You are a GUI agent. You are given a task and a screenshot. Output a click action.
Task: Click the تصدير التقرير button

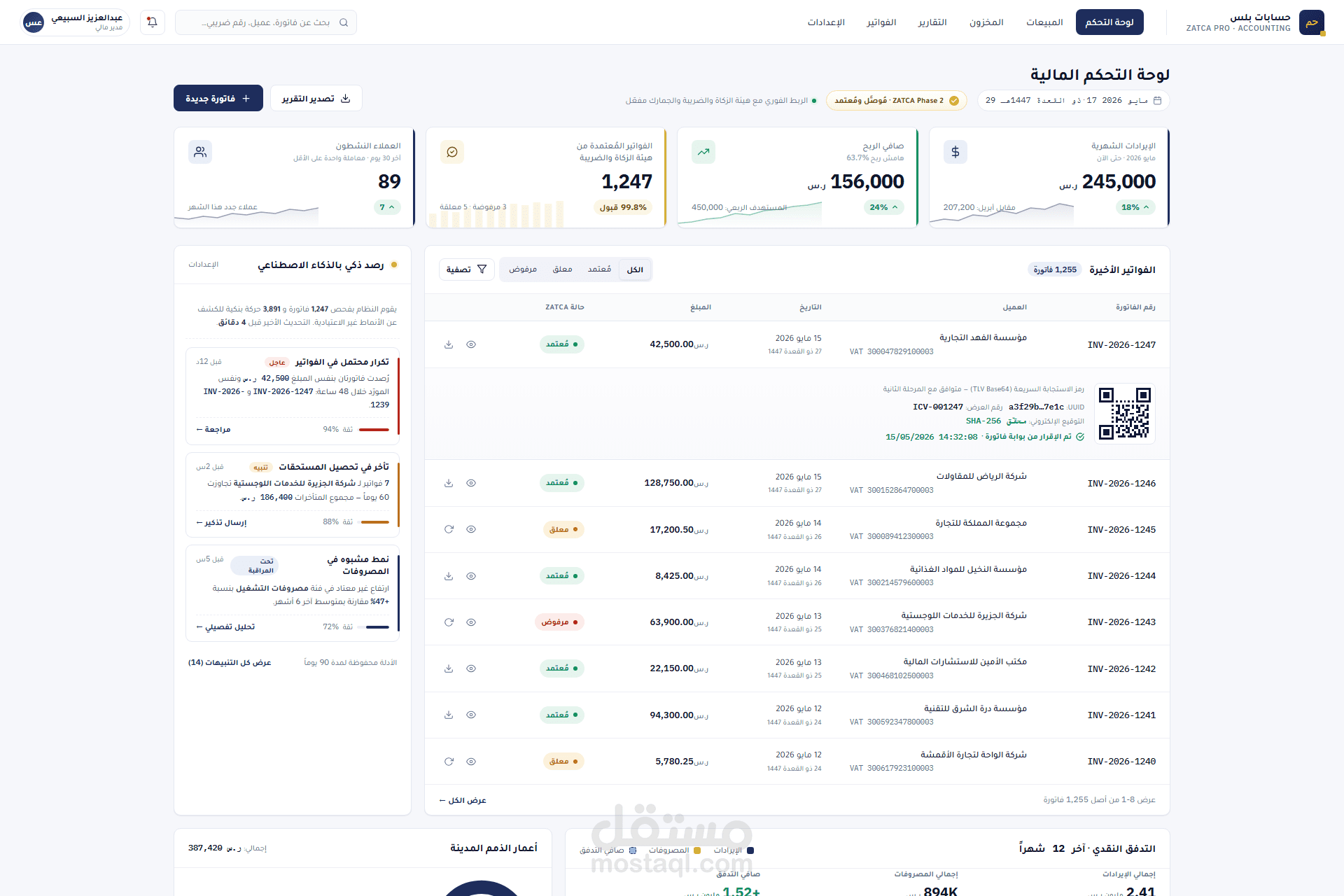[x=316, y=99]
